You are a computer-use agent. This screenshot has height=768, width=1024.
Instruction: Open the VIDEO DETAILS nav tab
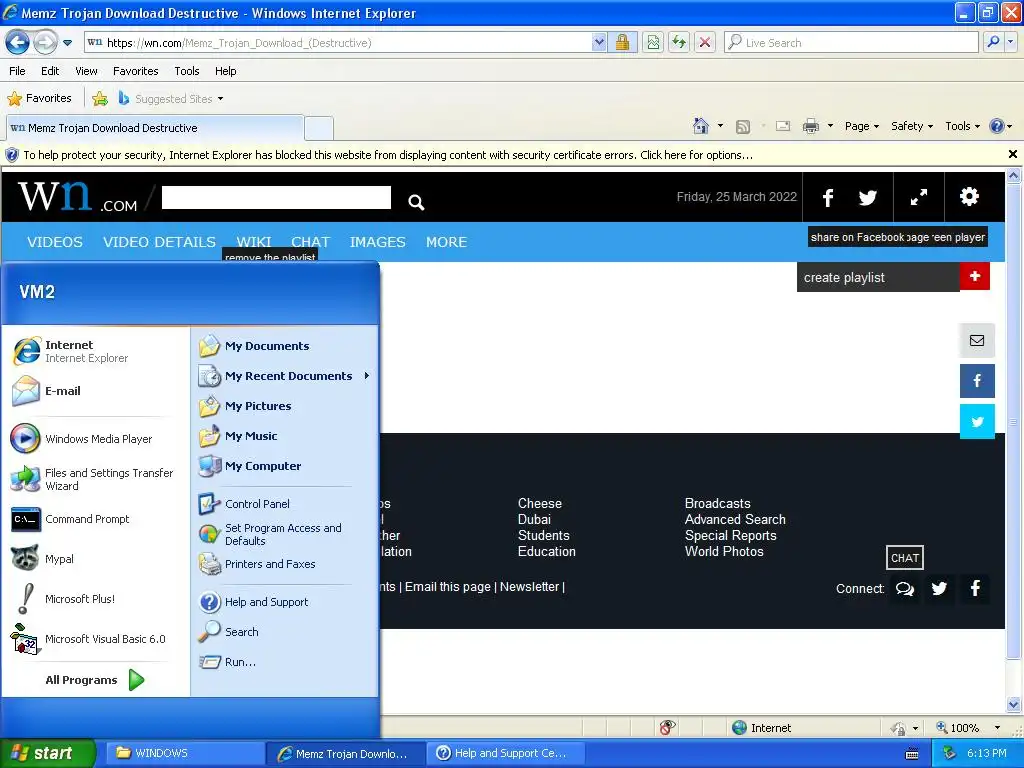pyautogui.click(x=159, y=242)
